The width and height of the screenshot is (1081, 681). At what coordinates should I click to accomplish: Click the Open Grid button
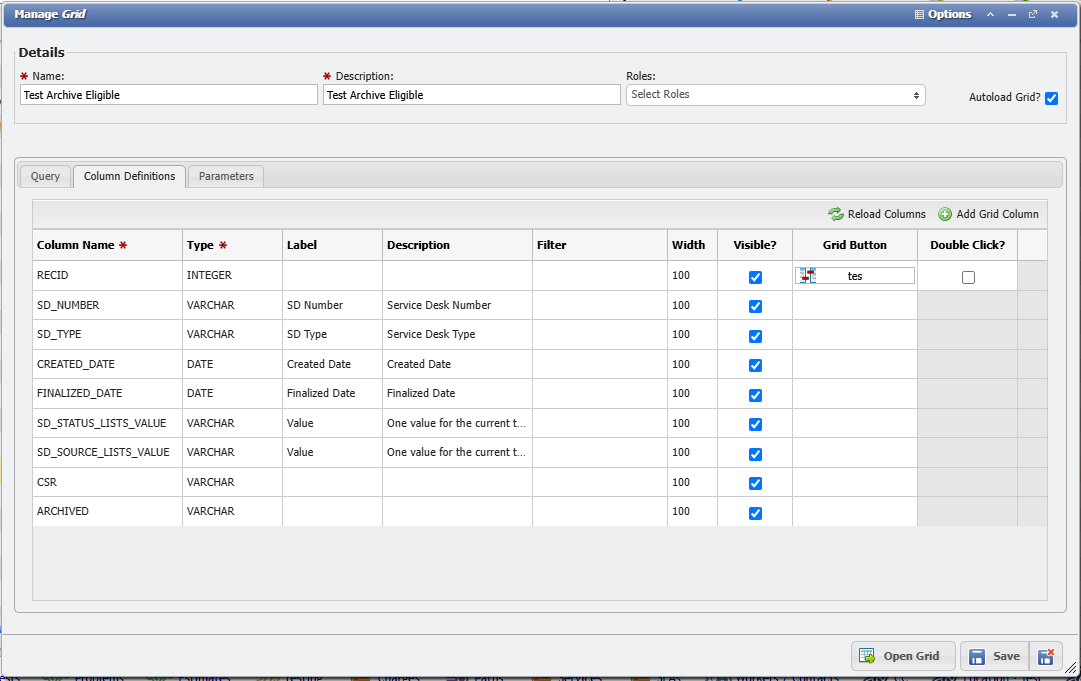(903, 656)
